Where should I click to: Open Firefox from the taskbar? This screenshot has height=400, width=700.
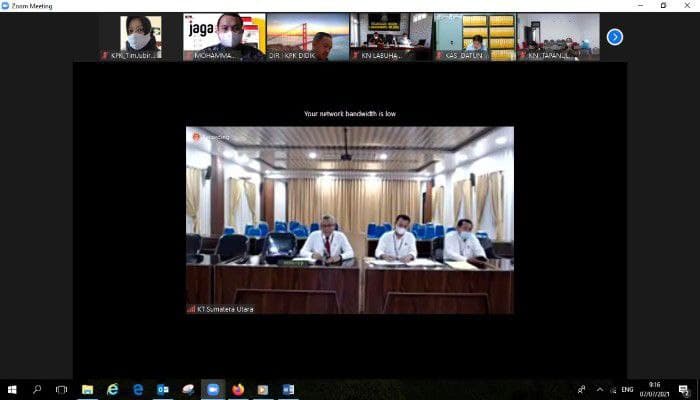click(x=238, y=390)
